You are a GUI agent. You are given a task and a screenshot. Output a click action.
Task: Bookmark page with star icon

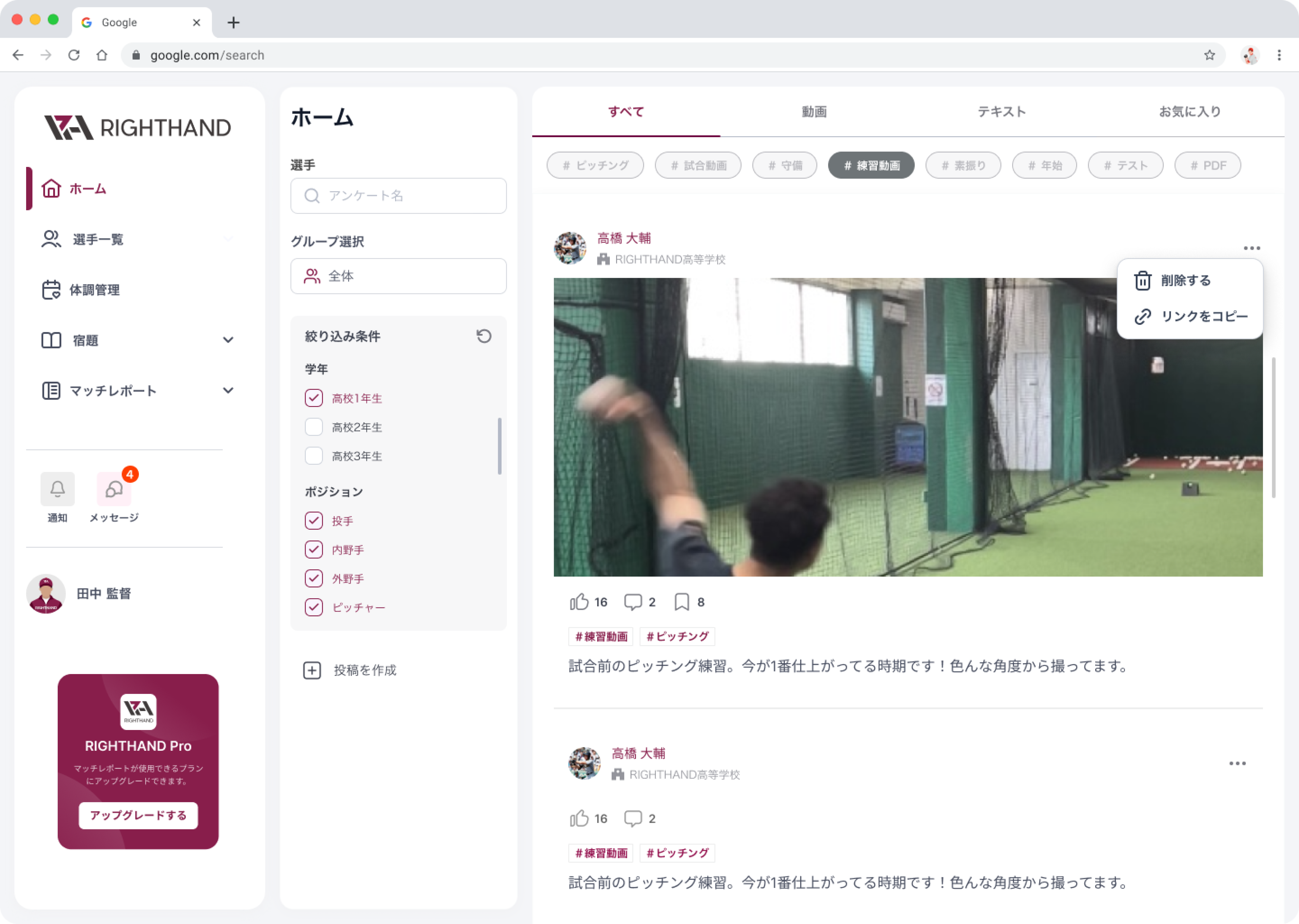coord(1210,55)
